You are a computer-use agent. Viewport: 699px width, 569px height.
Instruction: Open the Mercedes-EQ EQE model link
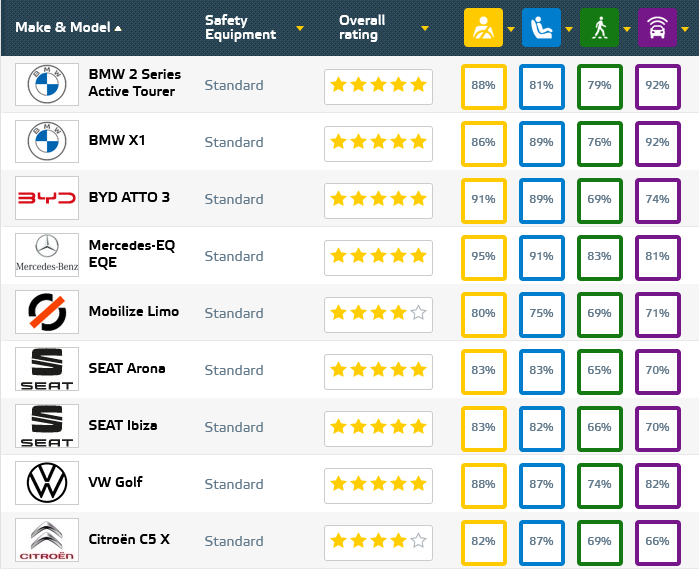(132, 254)
